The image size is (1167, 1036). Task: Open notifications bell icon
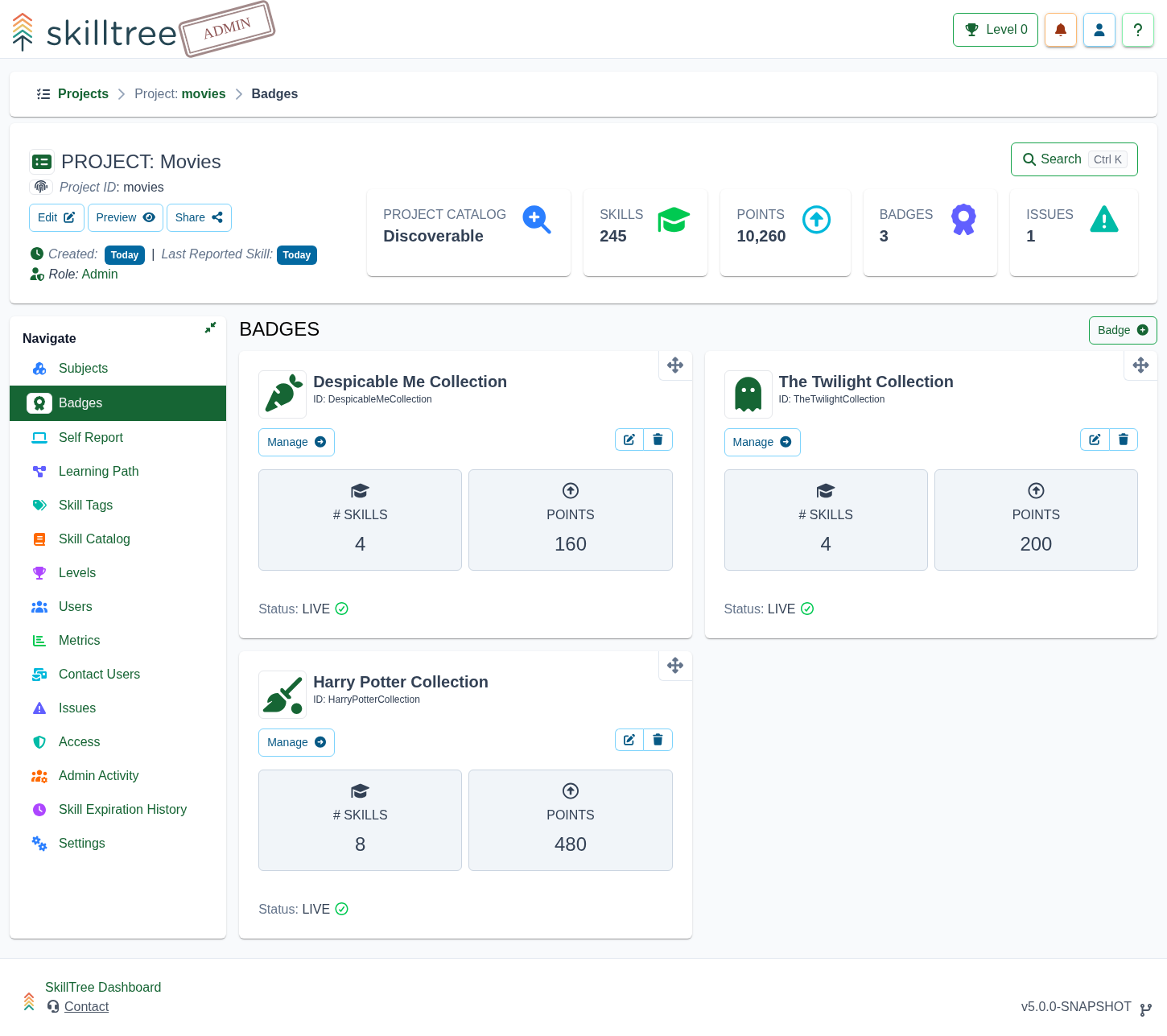click(x=1061, y=30)
